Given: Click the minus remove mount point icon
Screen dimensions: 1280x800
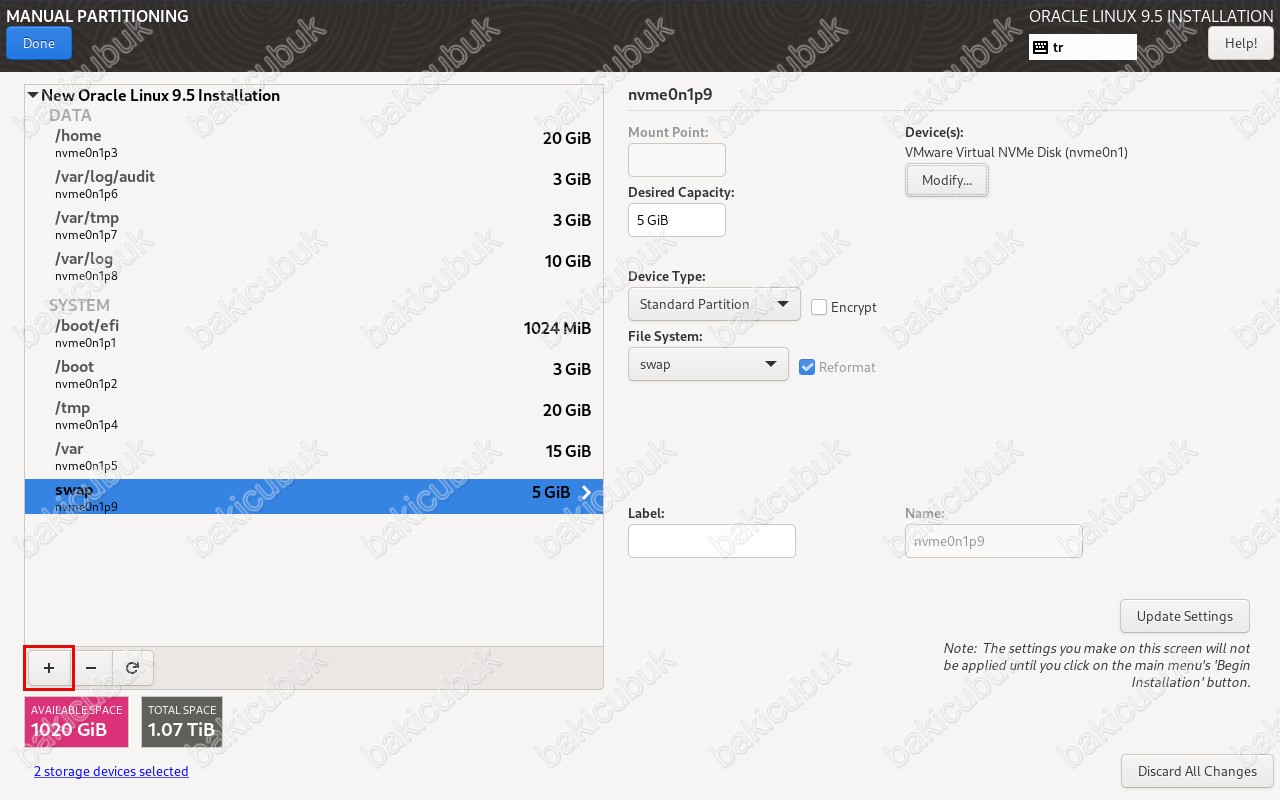Looking at the screenshot, I should (91, 667).
